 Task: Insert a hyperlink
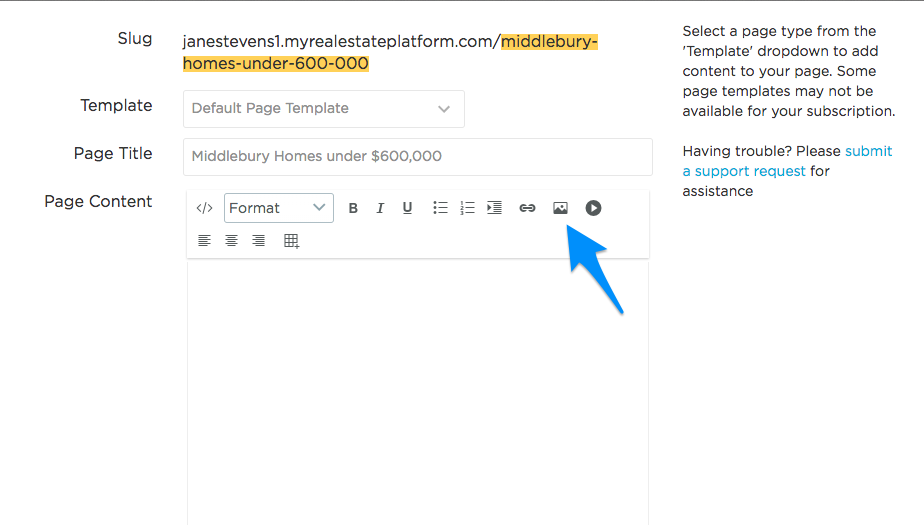click(527, 208)
